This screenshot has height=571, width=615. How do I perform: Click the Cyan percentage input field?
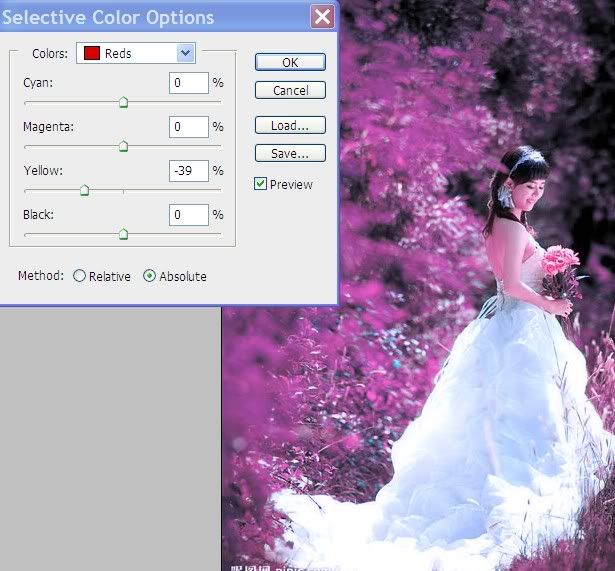(x=189, y=83)
